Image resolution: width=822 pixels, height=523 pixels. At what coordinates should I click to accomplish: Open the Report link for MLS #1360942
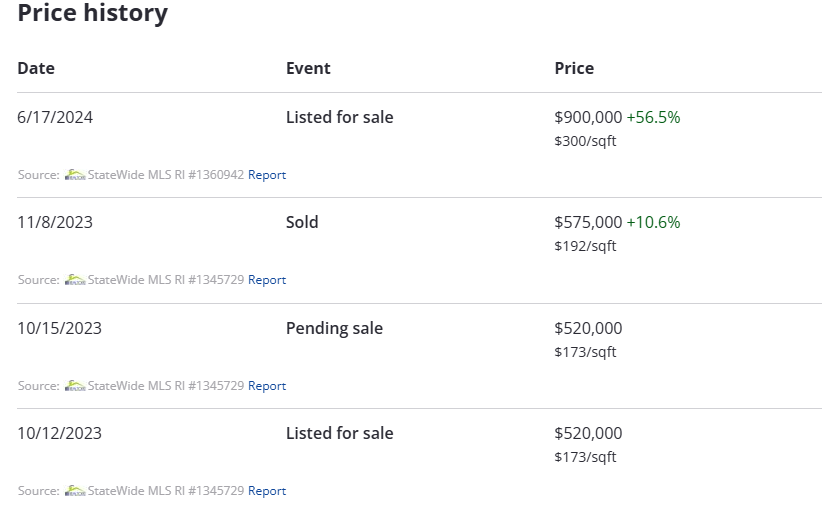267,175
